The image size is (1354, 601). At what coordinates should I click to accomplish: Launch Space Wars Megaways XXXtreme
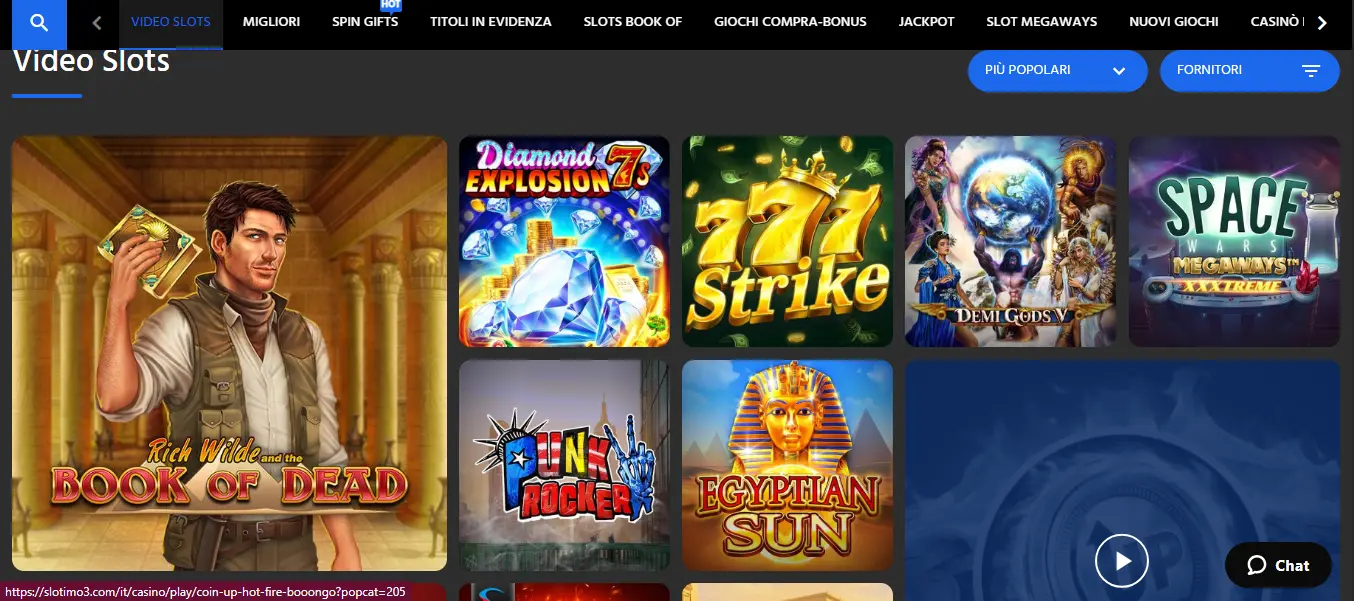tap(1234, 241)
